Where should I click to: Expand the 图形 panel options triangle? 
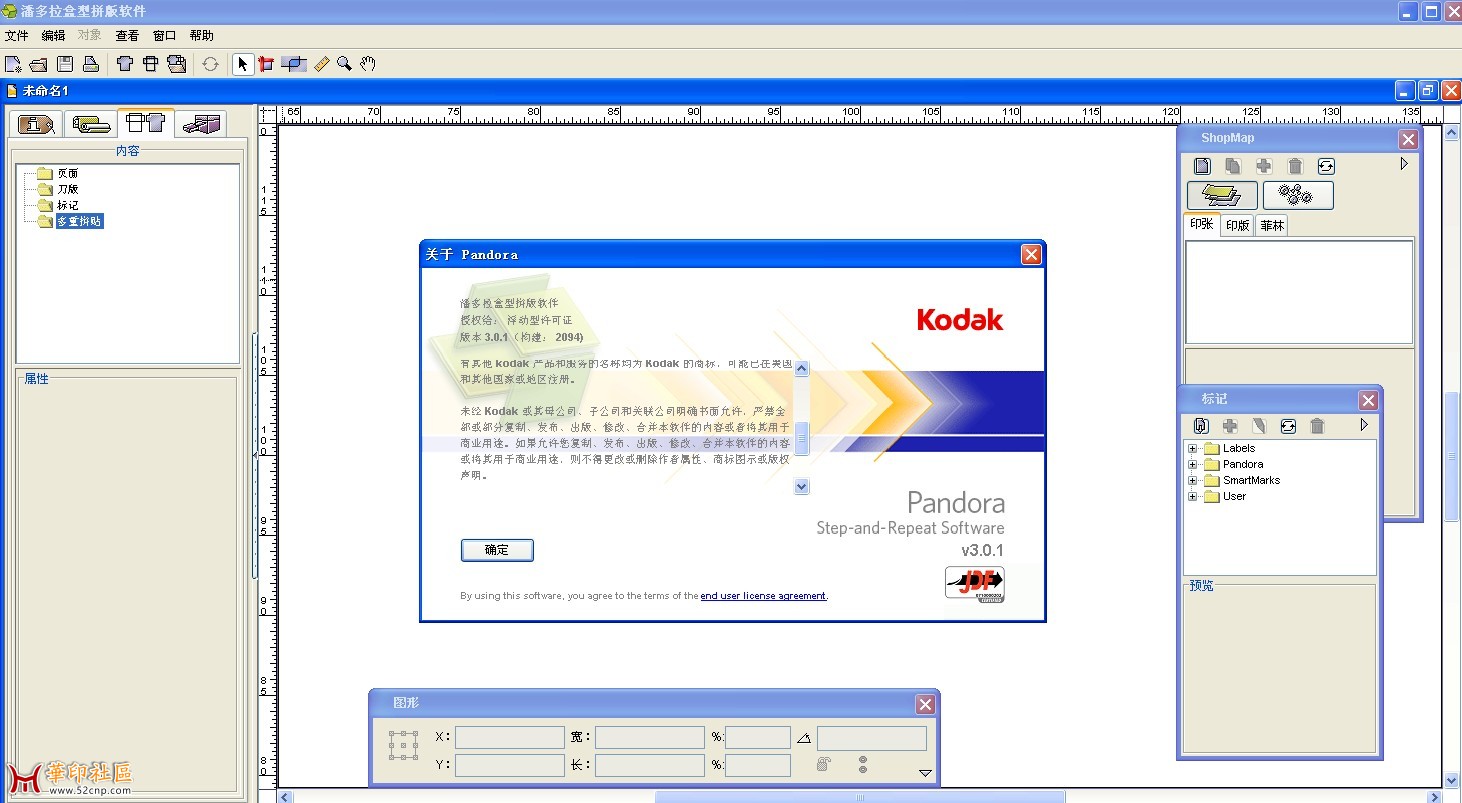point(925,773)
